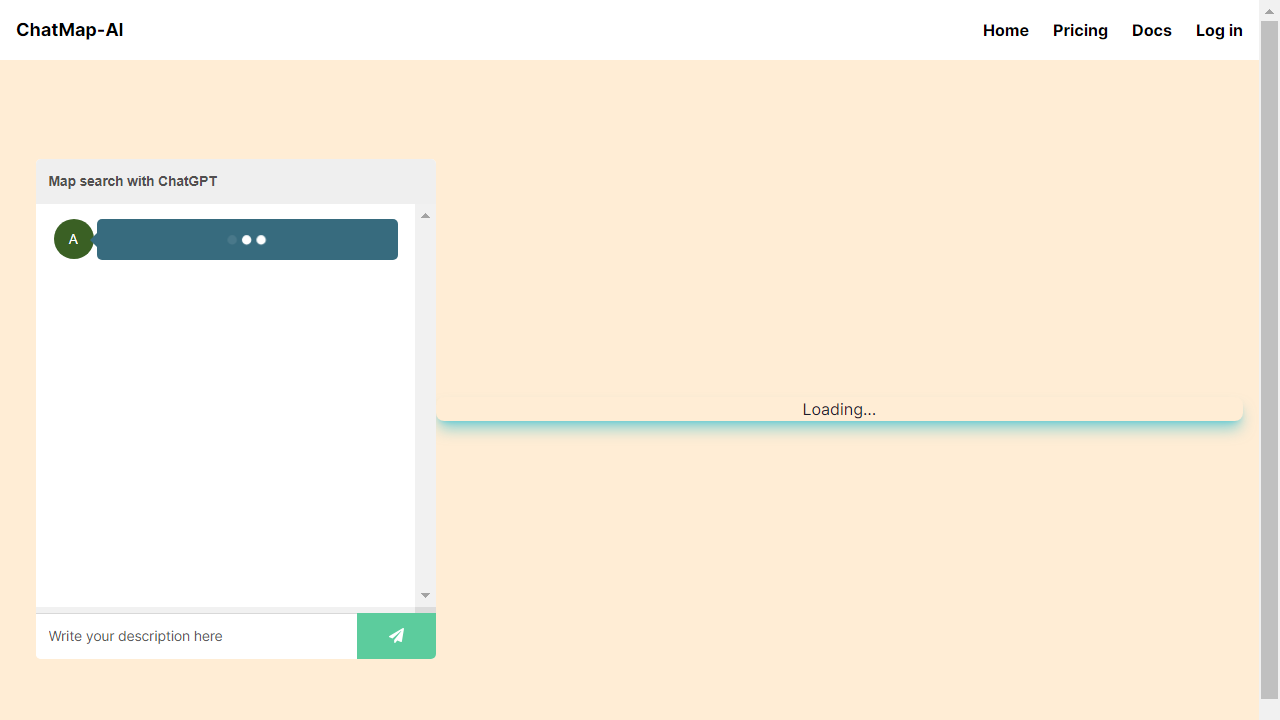Click the 'Map search with ChatGPT' header
This screenshot has height=720, width=1280.
click(236, 182)
